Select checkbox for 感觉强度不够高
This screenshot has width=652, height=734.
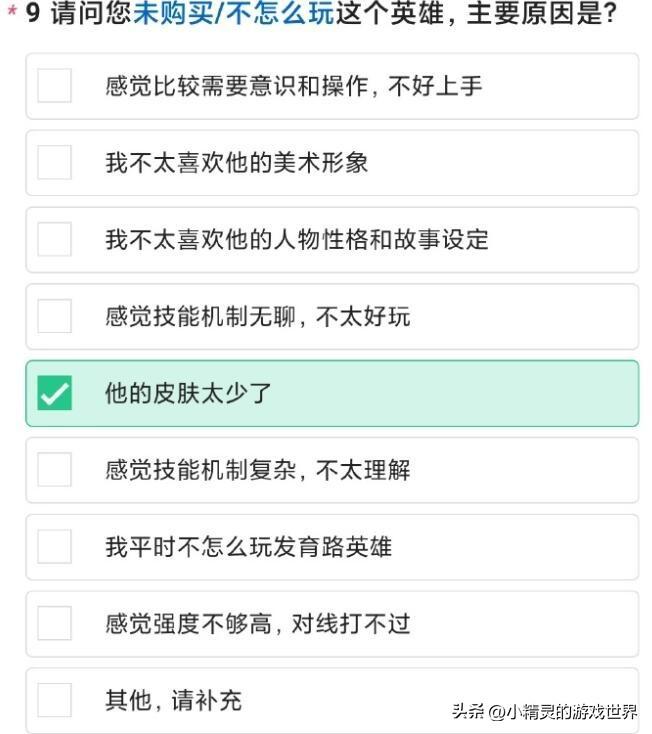54,623
